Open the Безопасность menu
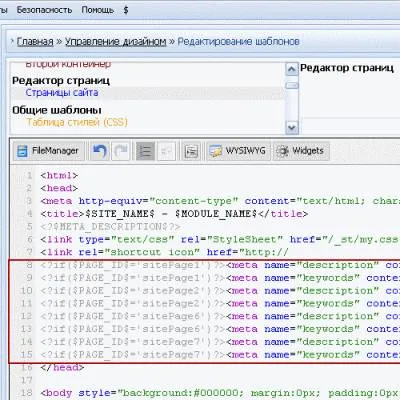This screenshot has height=400, width=400. pos(44,10)
